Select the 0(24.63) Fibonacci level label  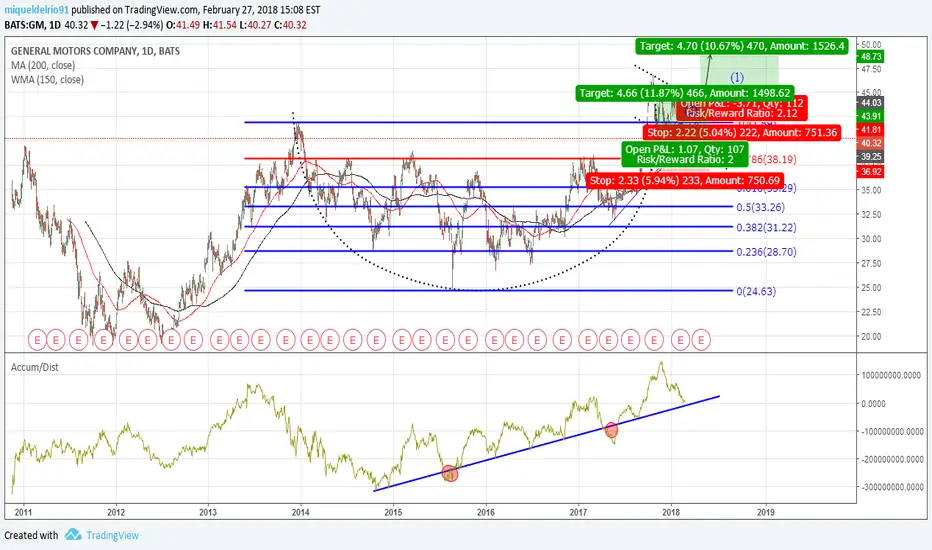756,291
